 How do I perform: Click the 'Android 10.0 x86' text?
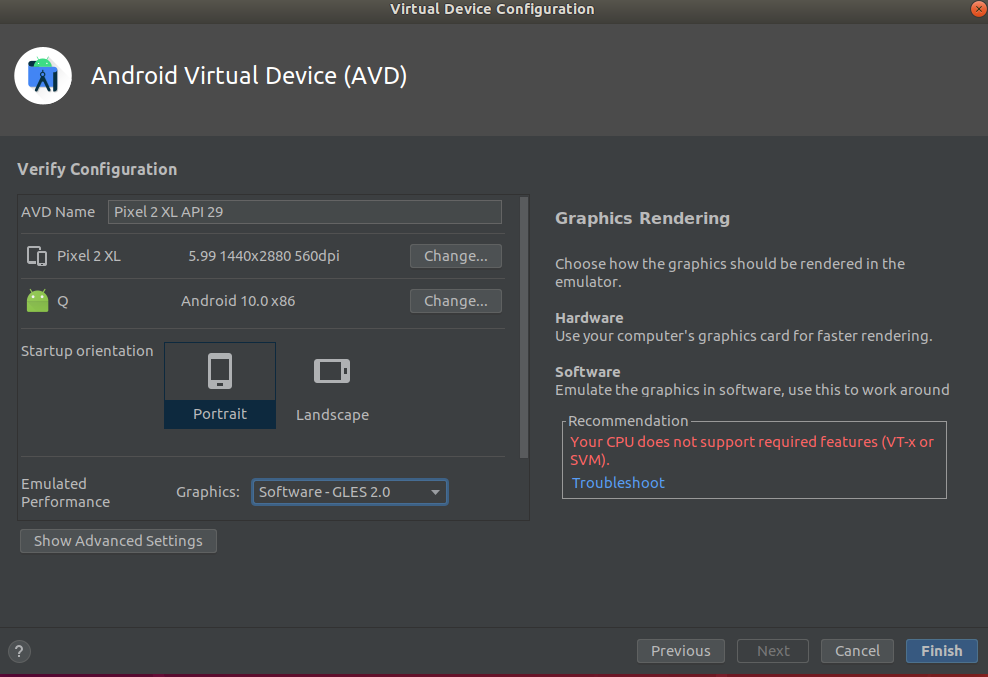coord(238,301)
